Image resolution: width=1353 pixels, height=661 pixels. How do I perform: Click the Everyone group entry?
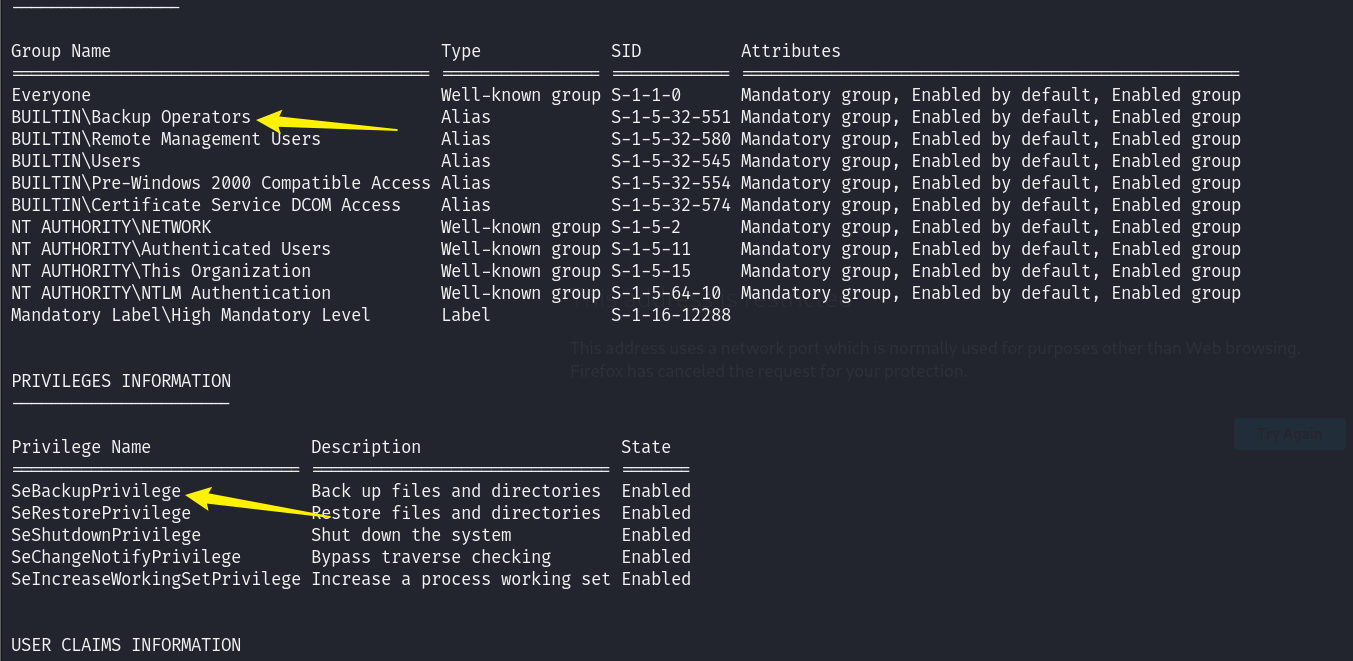[x=51, y=95]
